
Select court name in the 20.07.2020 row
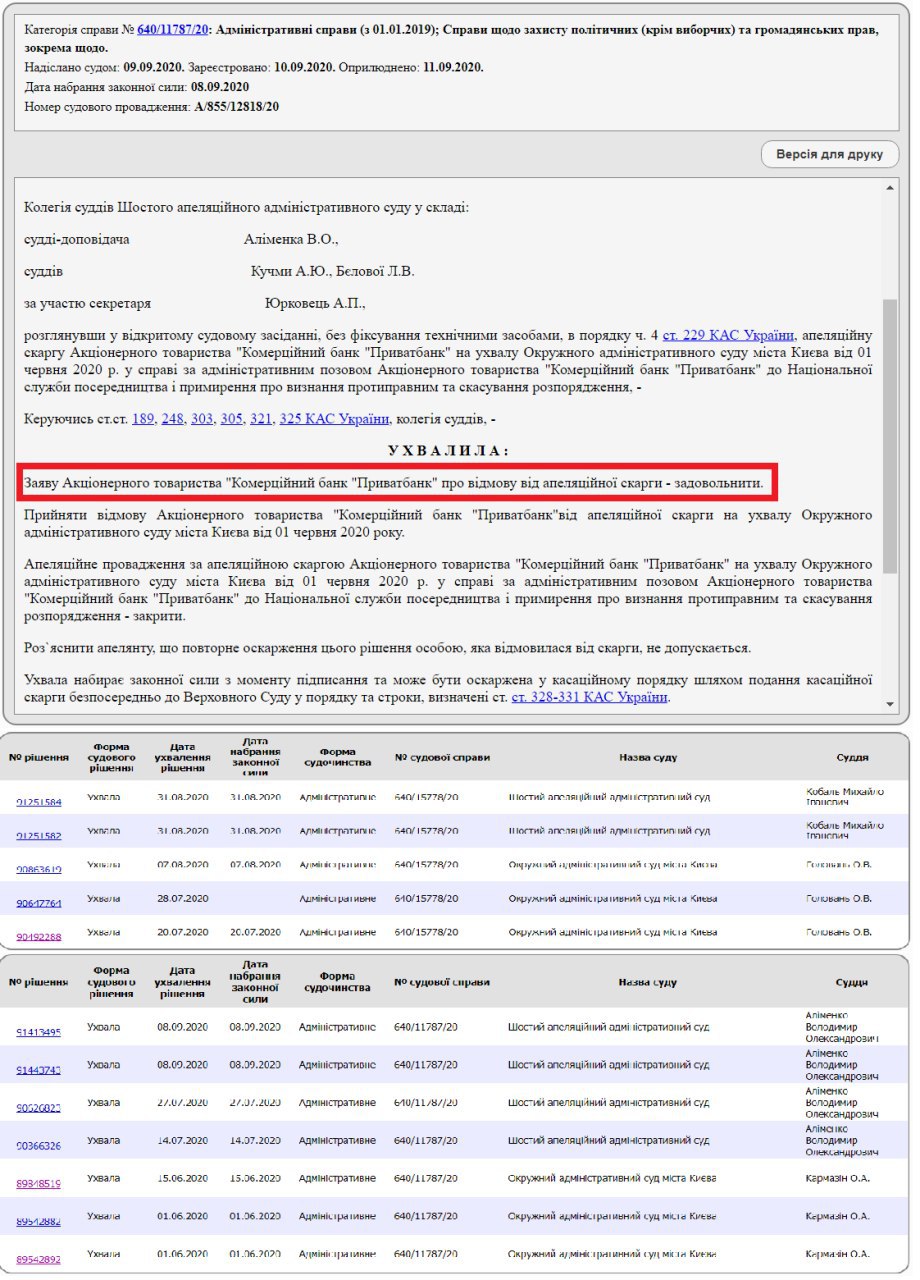pyautogui.click(x=612, y=932)
